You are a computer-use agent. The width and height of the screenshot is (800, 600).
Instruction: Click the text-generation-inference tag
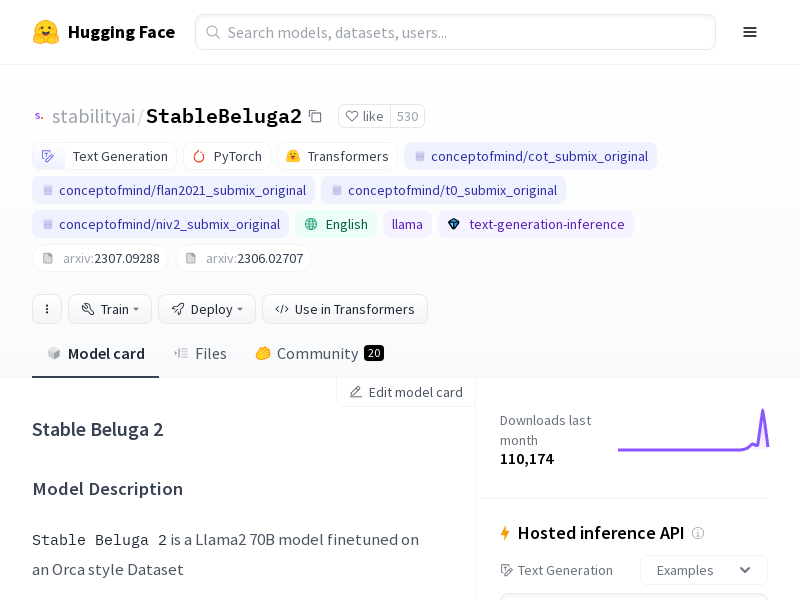[536, 224]
